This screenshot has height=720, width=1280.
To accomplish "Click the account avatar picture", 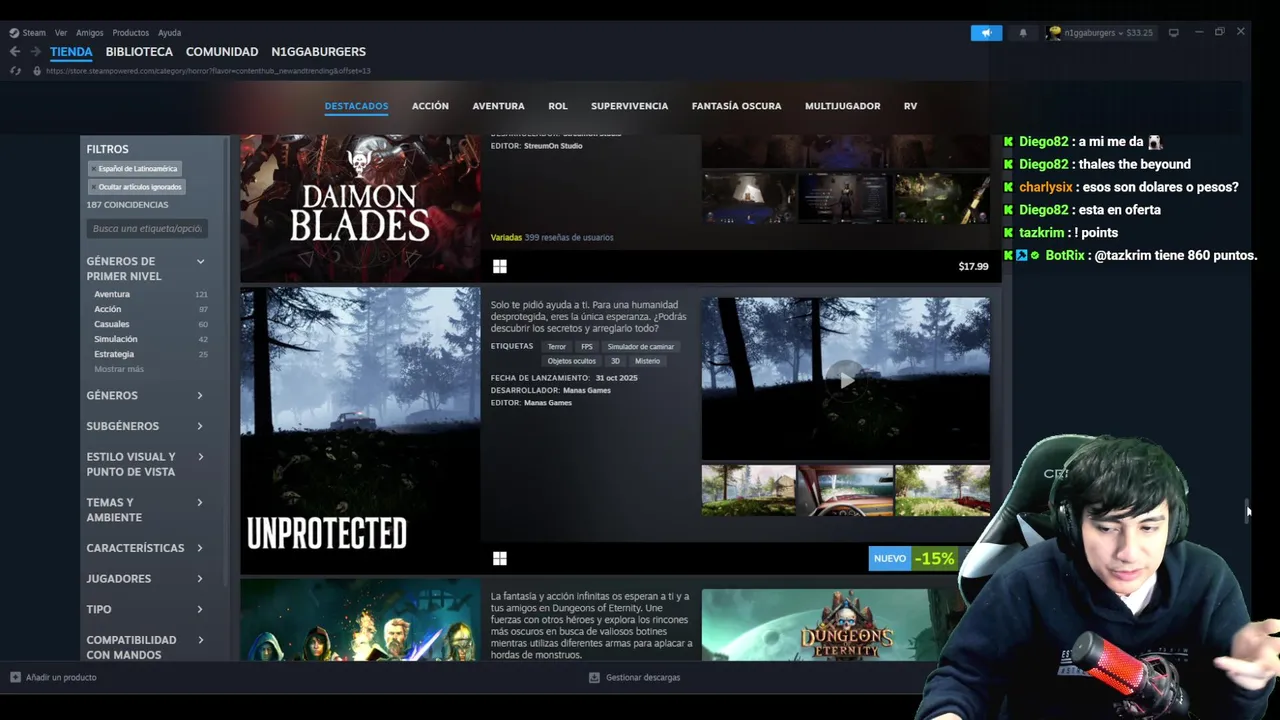I will coord(1054,33).
